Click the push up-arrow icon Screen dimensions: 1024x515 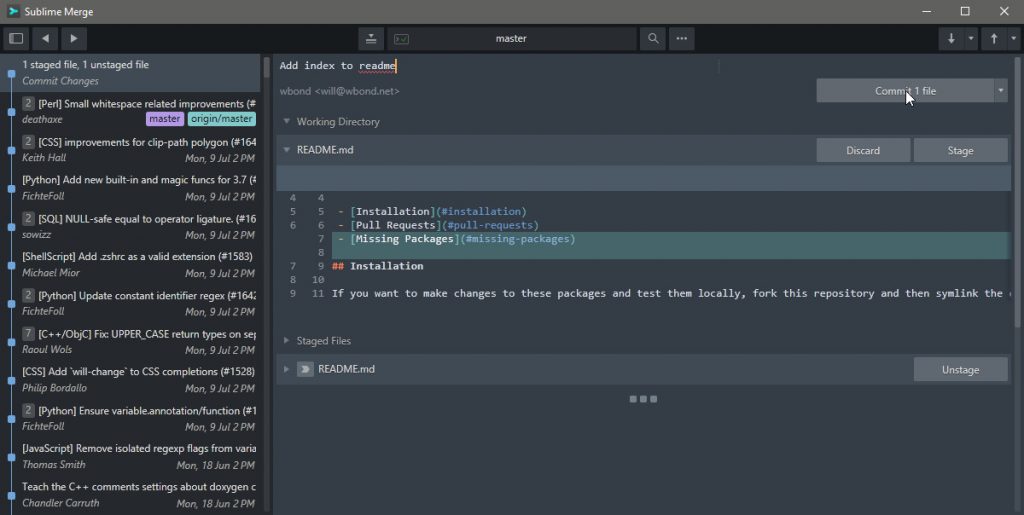click(x=994, y=39)
